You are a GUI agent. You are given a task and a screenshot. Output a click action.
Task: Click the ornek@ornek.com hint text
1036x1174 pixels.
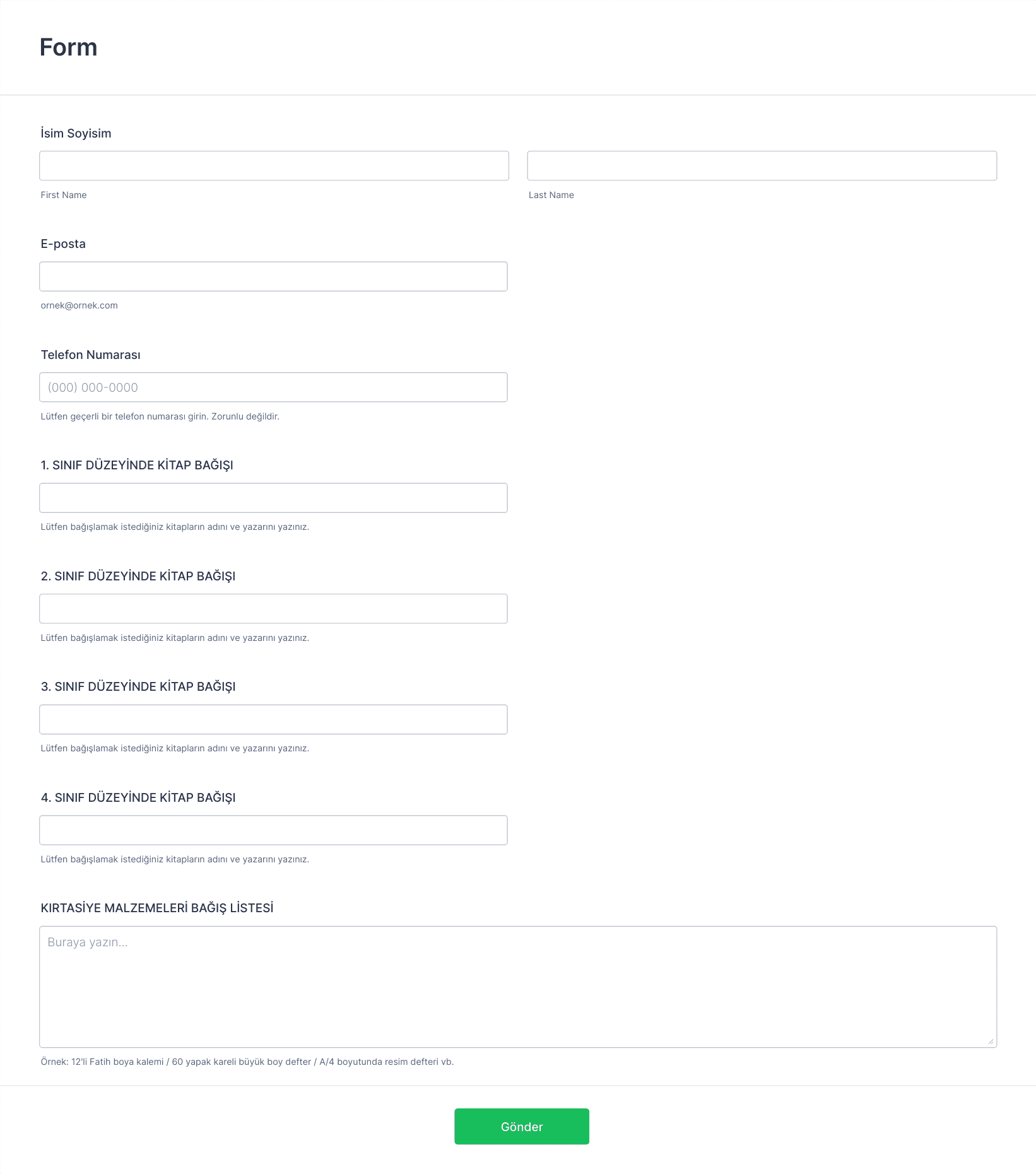[x=79, y=305]
